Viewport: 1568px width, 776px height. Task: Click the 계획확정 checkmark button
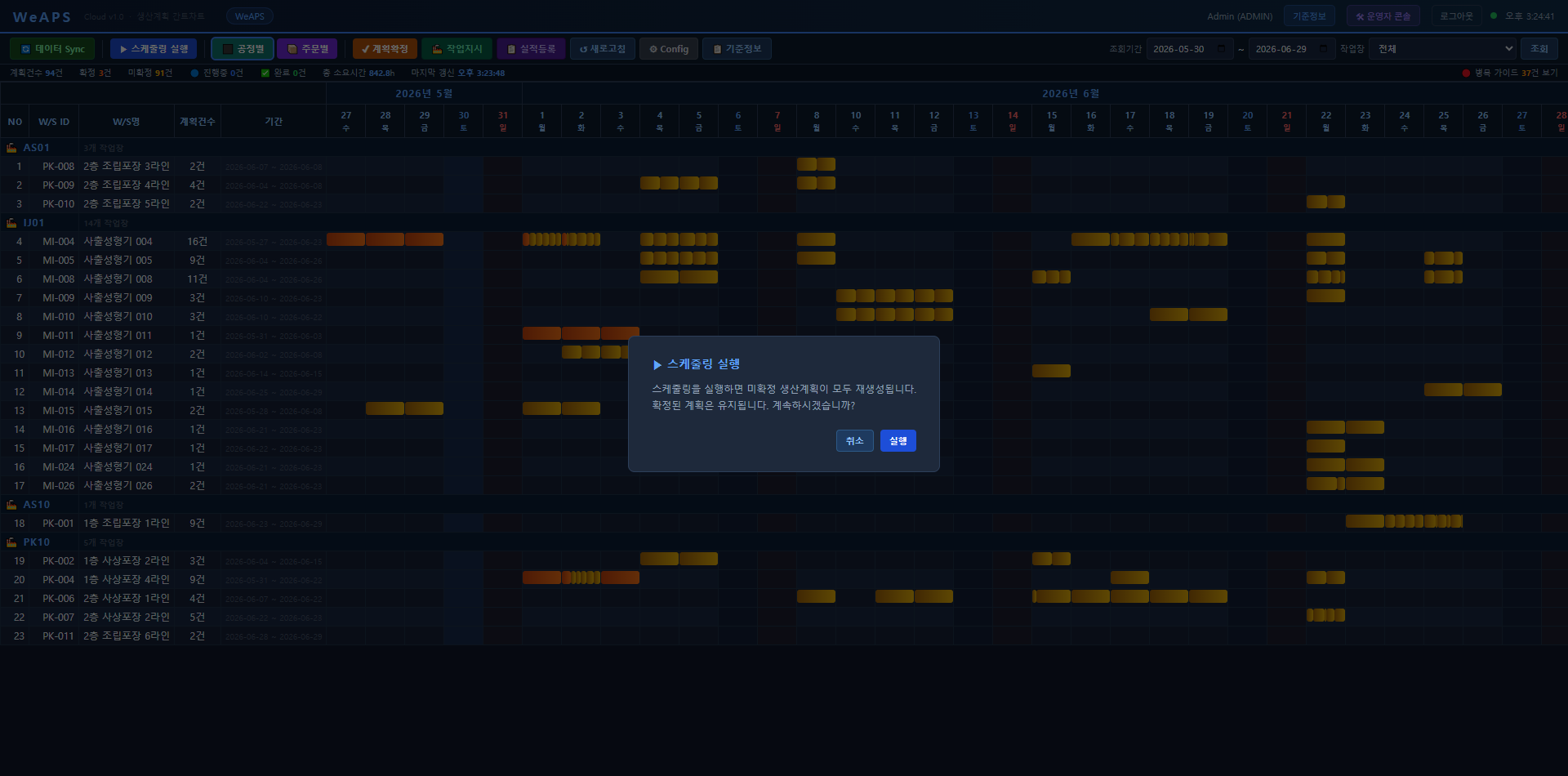tap(385, 49)
